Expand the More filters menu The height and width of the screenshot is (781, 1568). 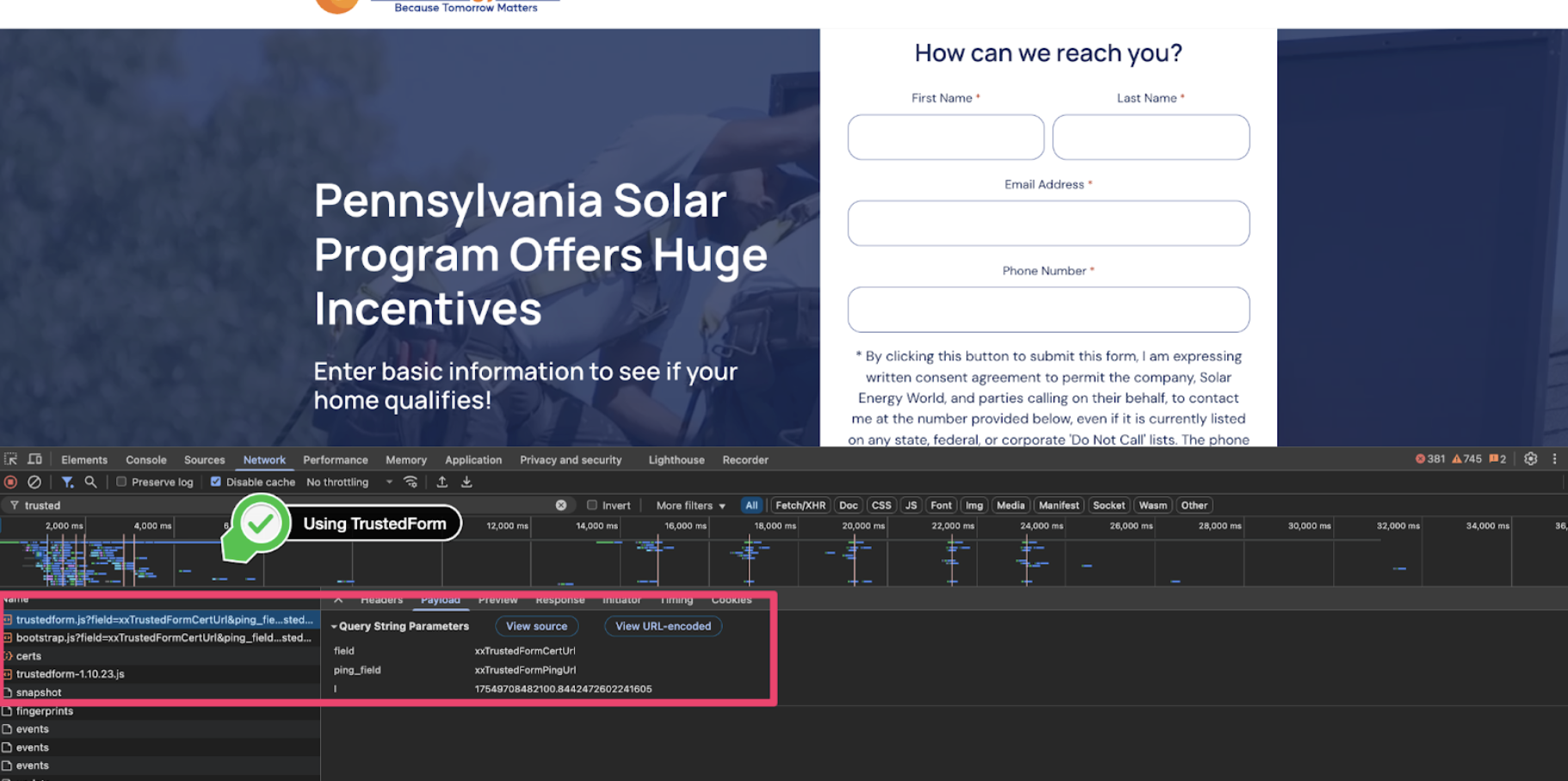click(688, 505)
